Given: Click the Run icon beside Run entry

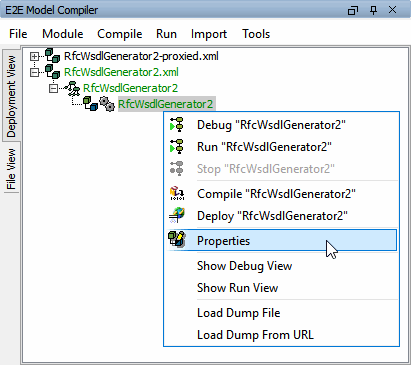Looking at the screenshot, I should [x=177, y=147].
